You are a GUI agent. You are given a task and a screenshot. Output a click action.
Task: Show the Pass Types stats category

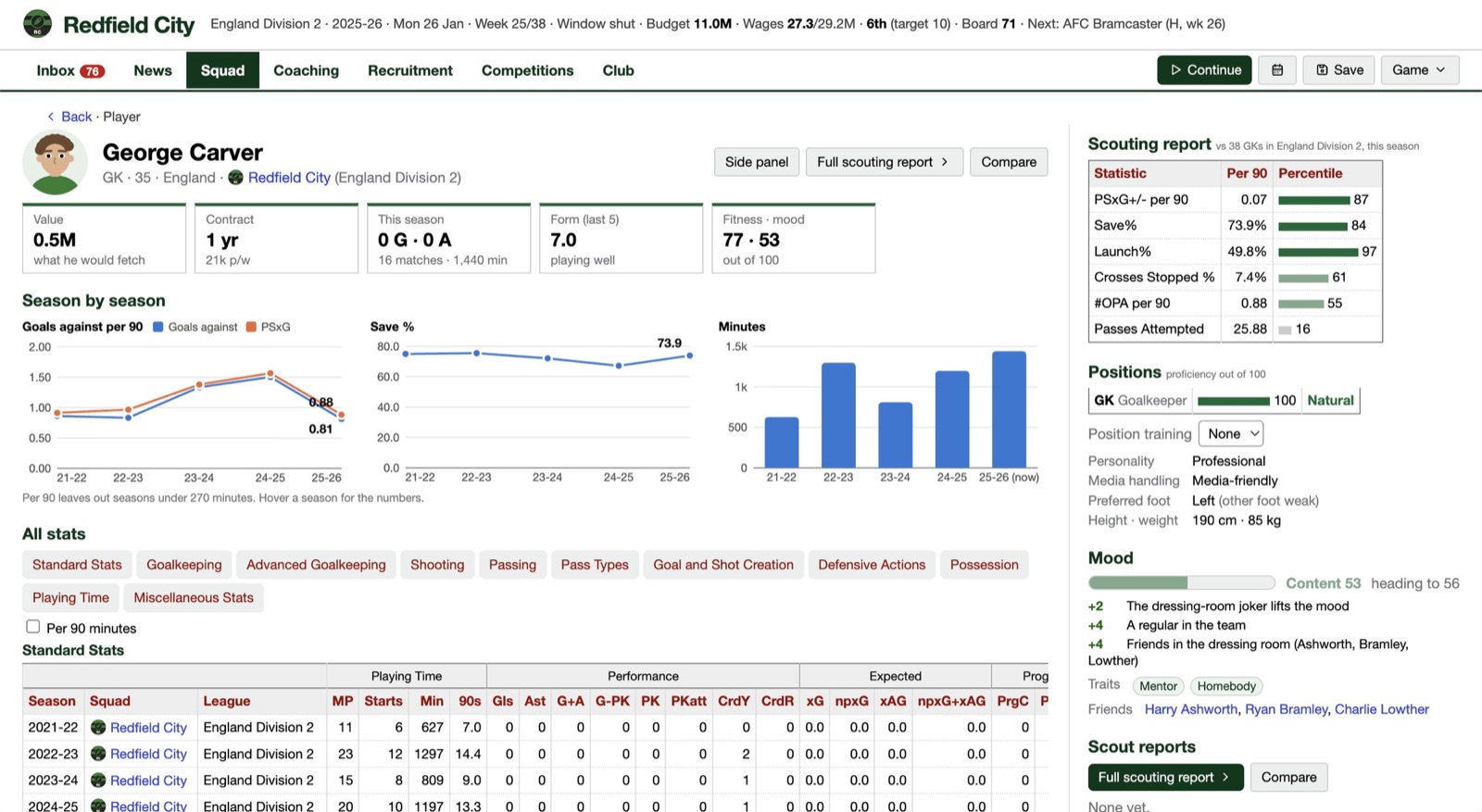tap(595, 565)
